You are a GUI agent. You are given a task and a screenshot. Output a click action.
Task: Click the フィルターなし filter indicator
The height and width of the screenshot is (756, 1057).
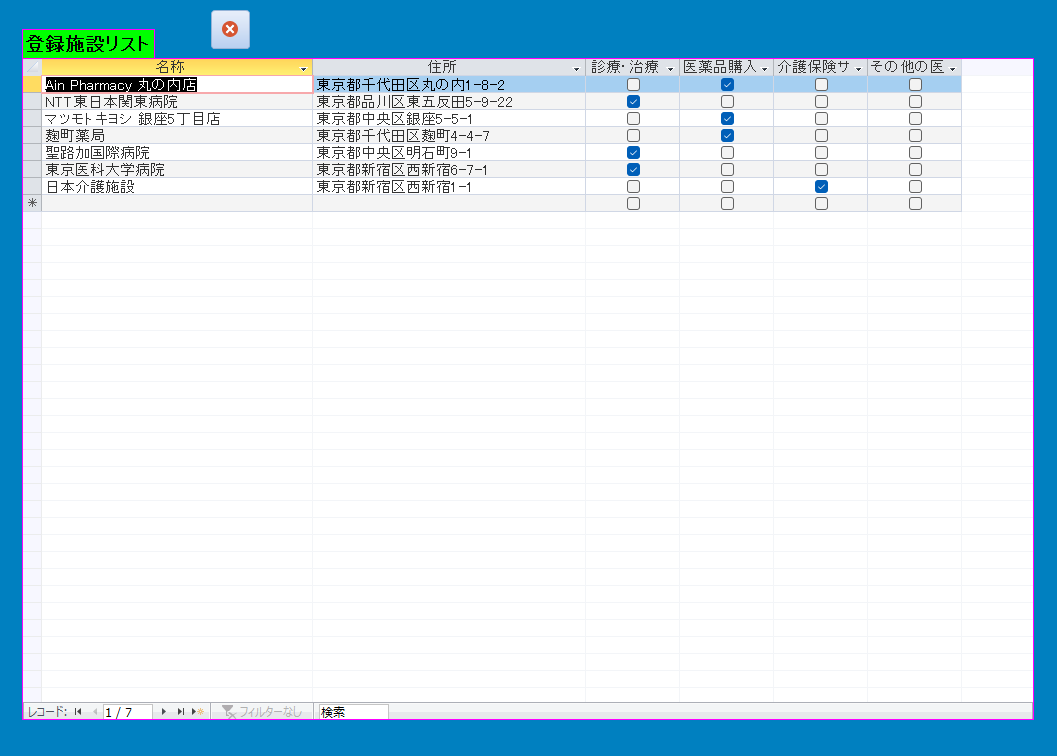(x=262, y=712)
